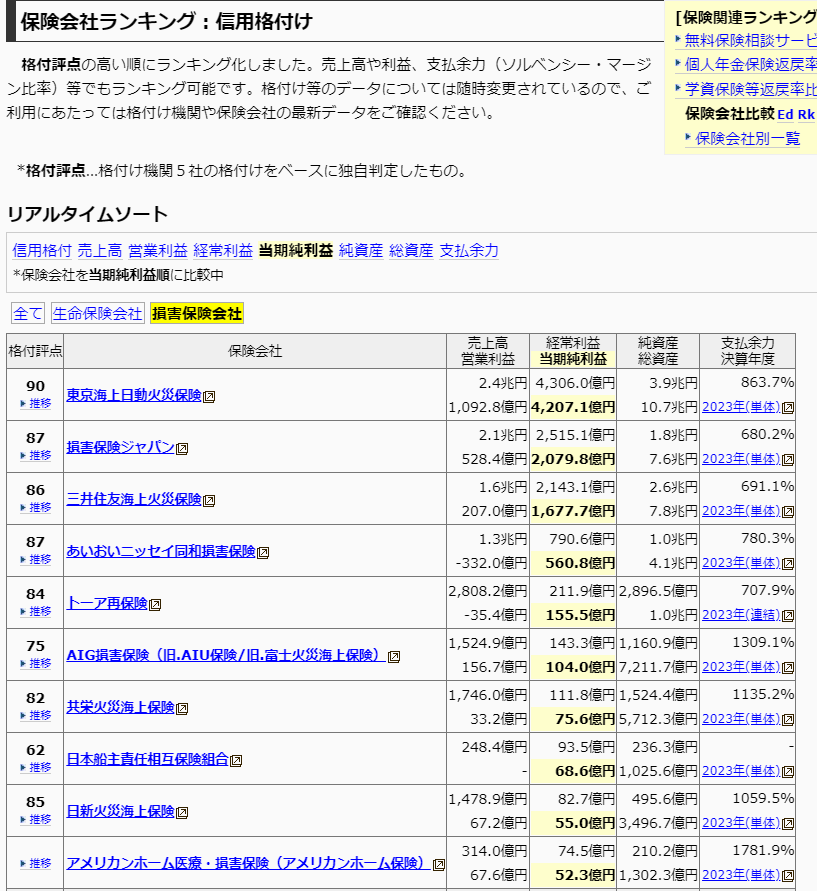Open external link icon beside トーア再保険
Image resolution: width=817 pixels, height=891 pixels.
pos(155,605)
